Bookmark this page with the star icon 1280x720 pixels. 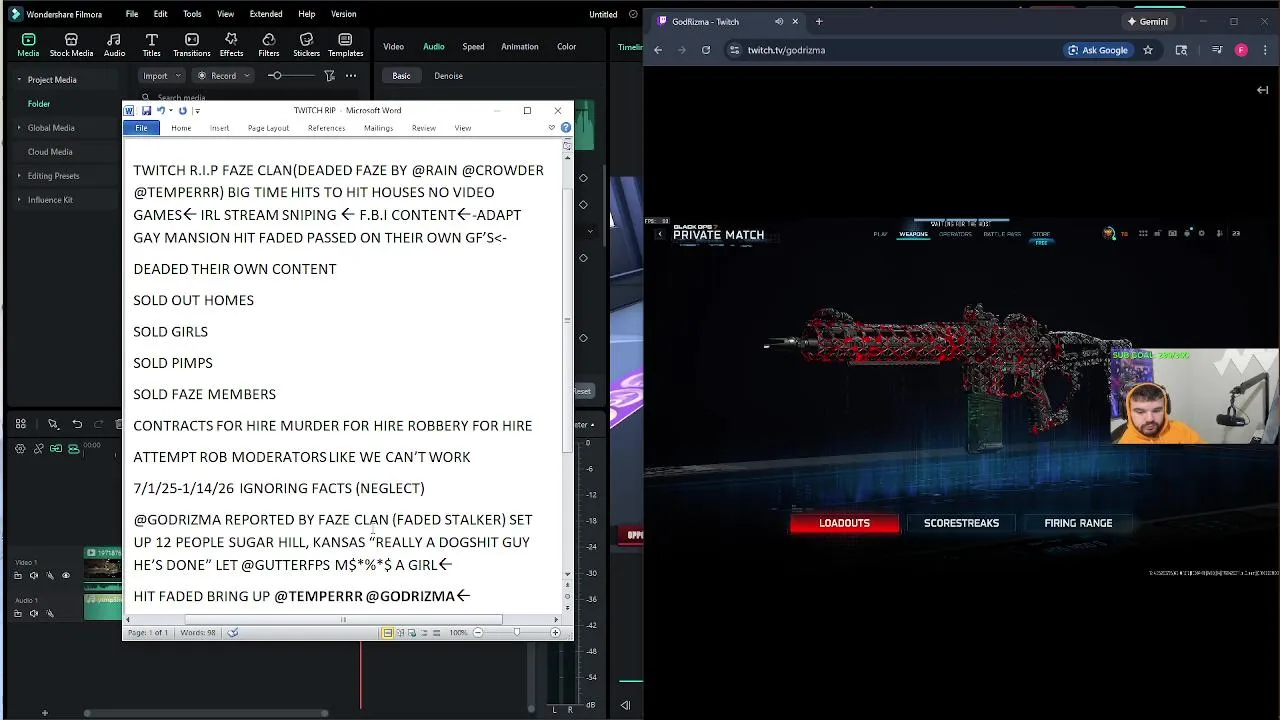tap(1148, 50)
